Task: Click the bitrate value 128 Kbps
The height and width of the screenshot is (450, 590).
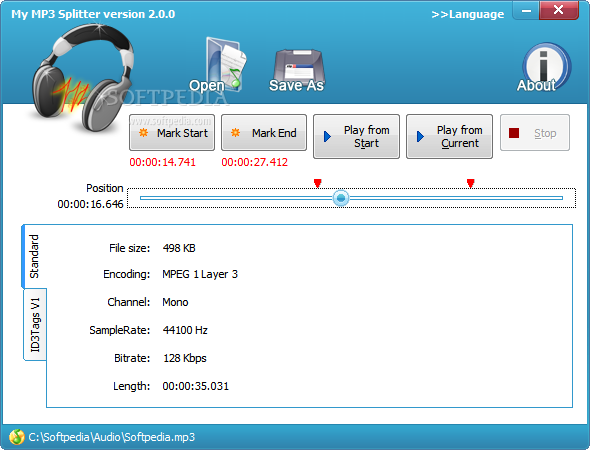Action: coord(185,358)
